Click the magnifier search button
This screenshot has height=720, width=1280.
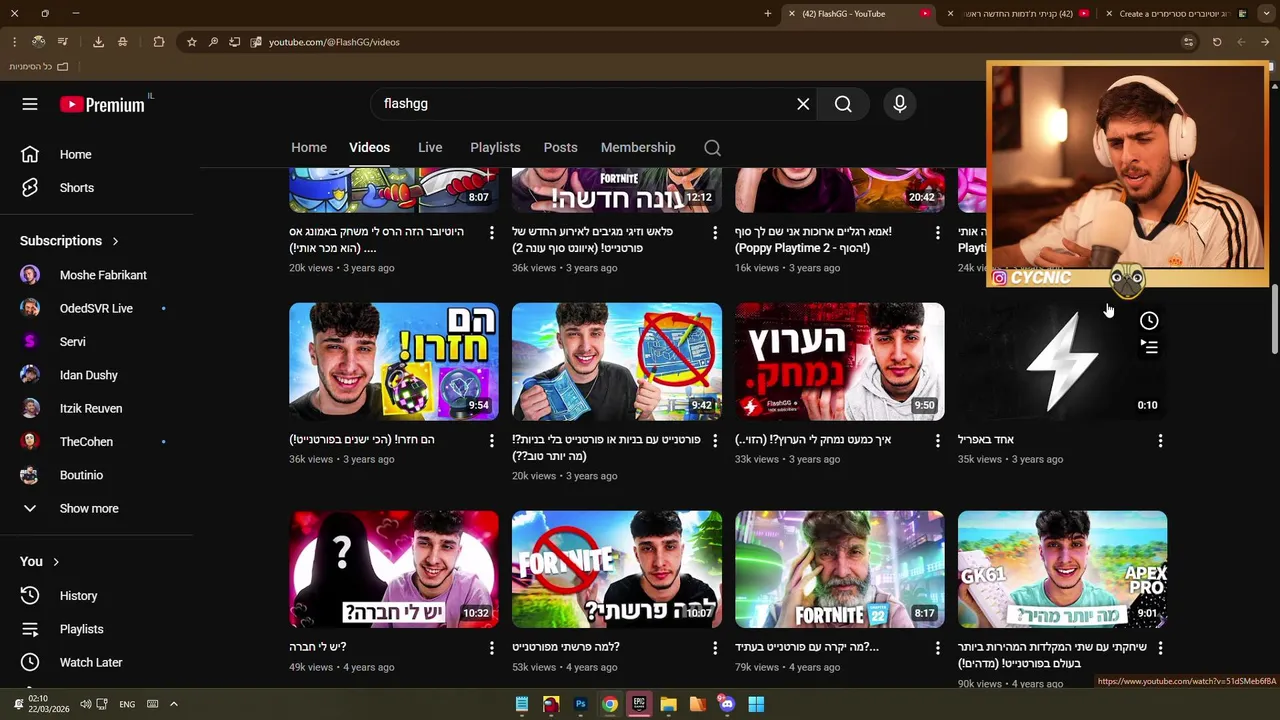[843, 104]
